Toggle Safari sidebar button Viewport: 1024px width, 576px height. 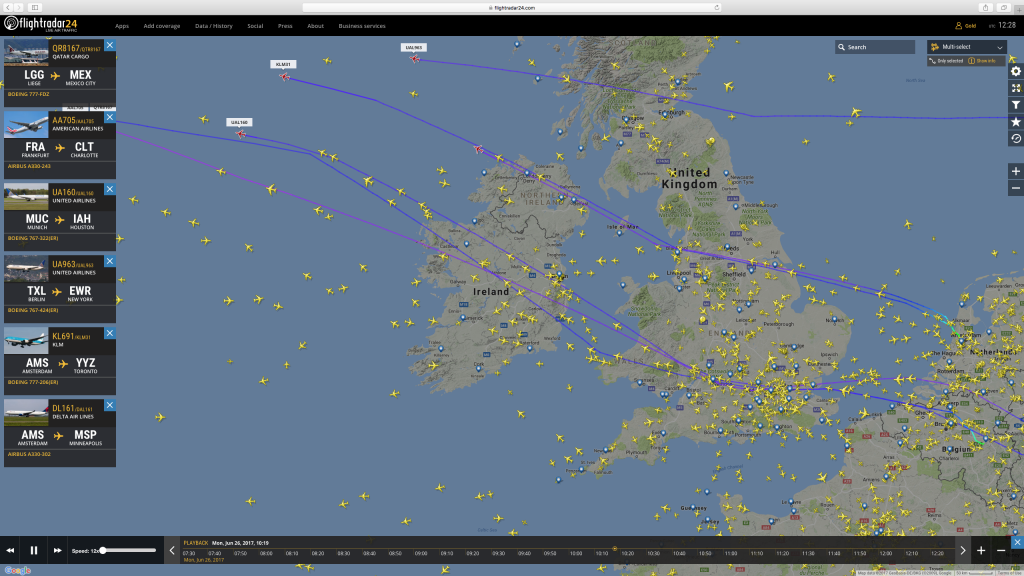coord(35,7)
